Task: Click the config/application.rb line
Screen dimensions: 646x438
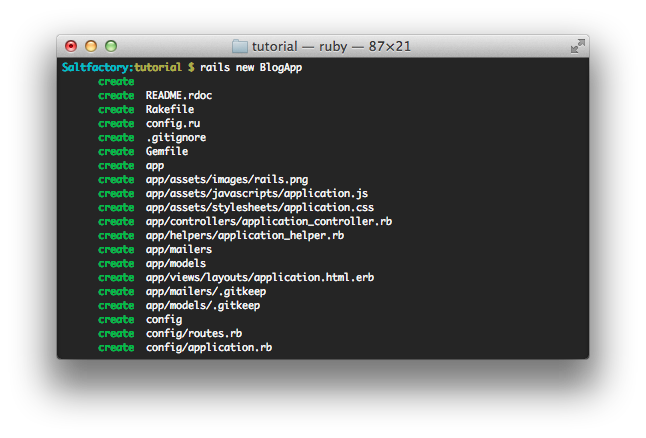Action: (209, 348)
